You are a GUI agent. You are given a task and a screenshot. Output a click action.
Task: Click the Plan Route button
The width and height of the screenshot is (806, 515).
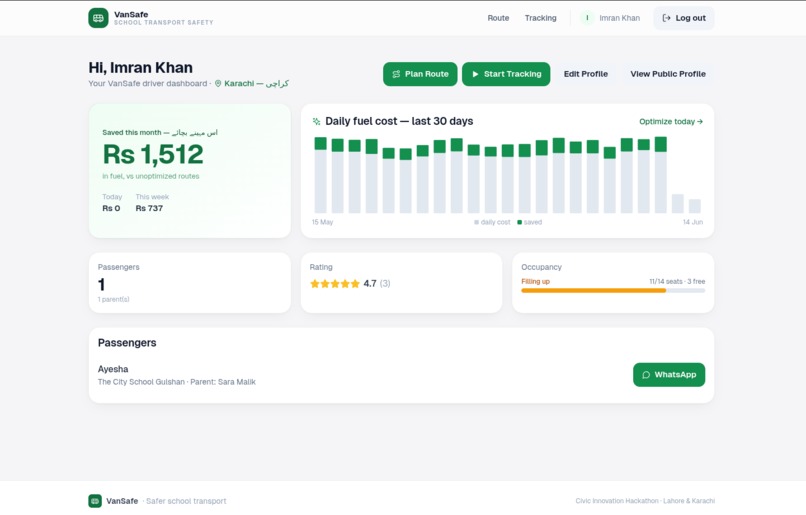click(x=420, y=74)
